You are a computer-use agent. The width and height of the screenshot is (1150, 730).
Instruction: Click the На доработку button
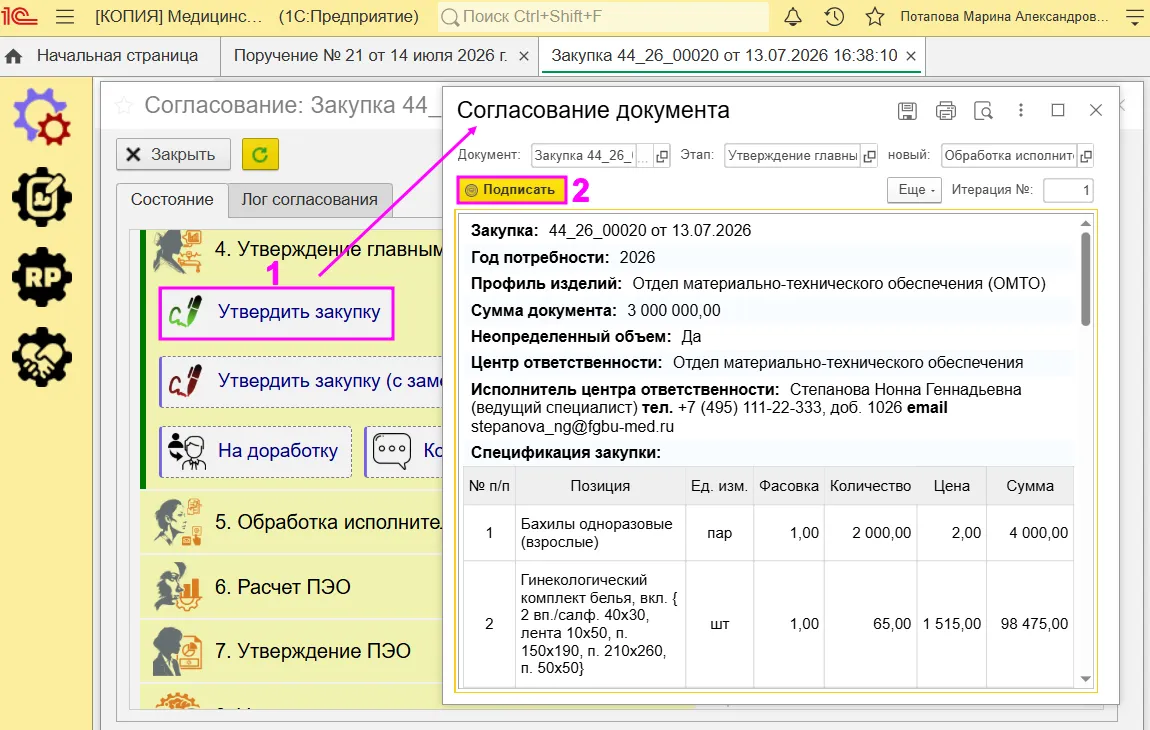coord(255,451)
